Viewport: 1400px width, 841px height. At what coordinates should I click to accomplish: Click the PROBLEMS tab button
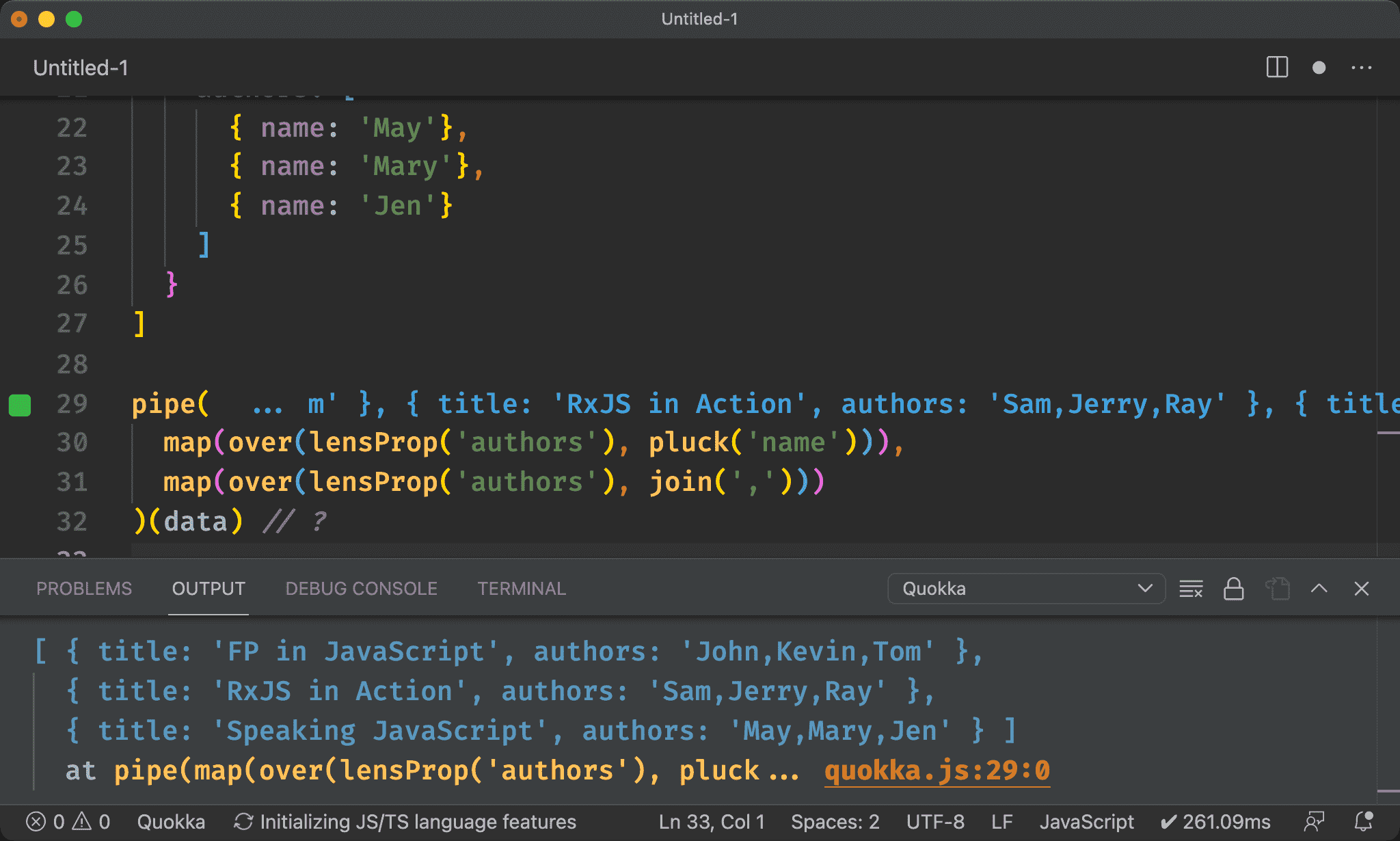84,587
